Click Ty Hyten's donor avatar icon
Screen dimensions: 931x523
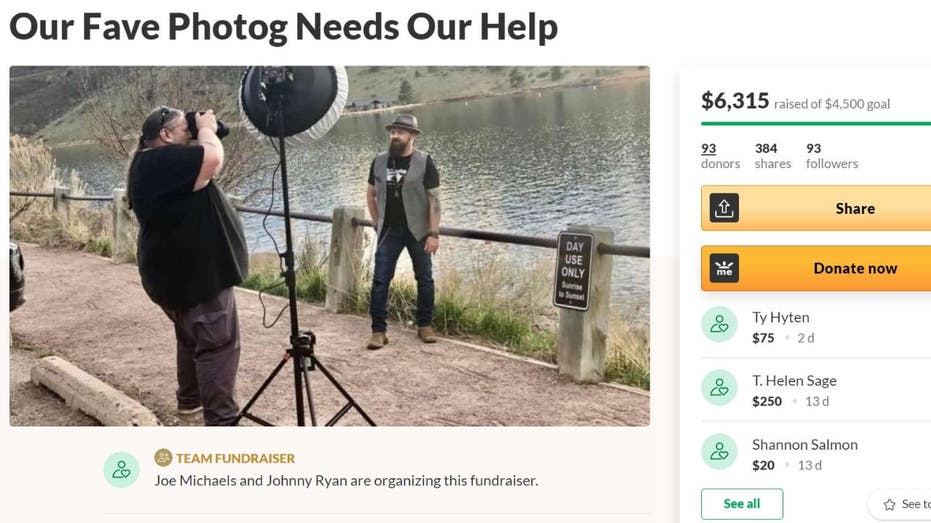point(719,324)
